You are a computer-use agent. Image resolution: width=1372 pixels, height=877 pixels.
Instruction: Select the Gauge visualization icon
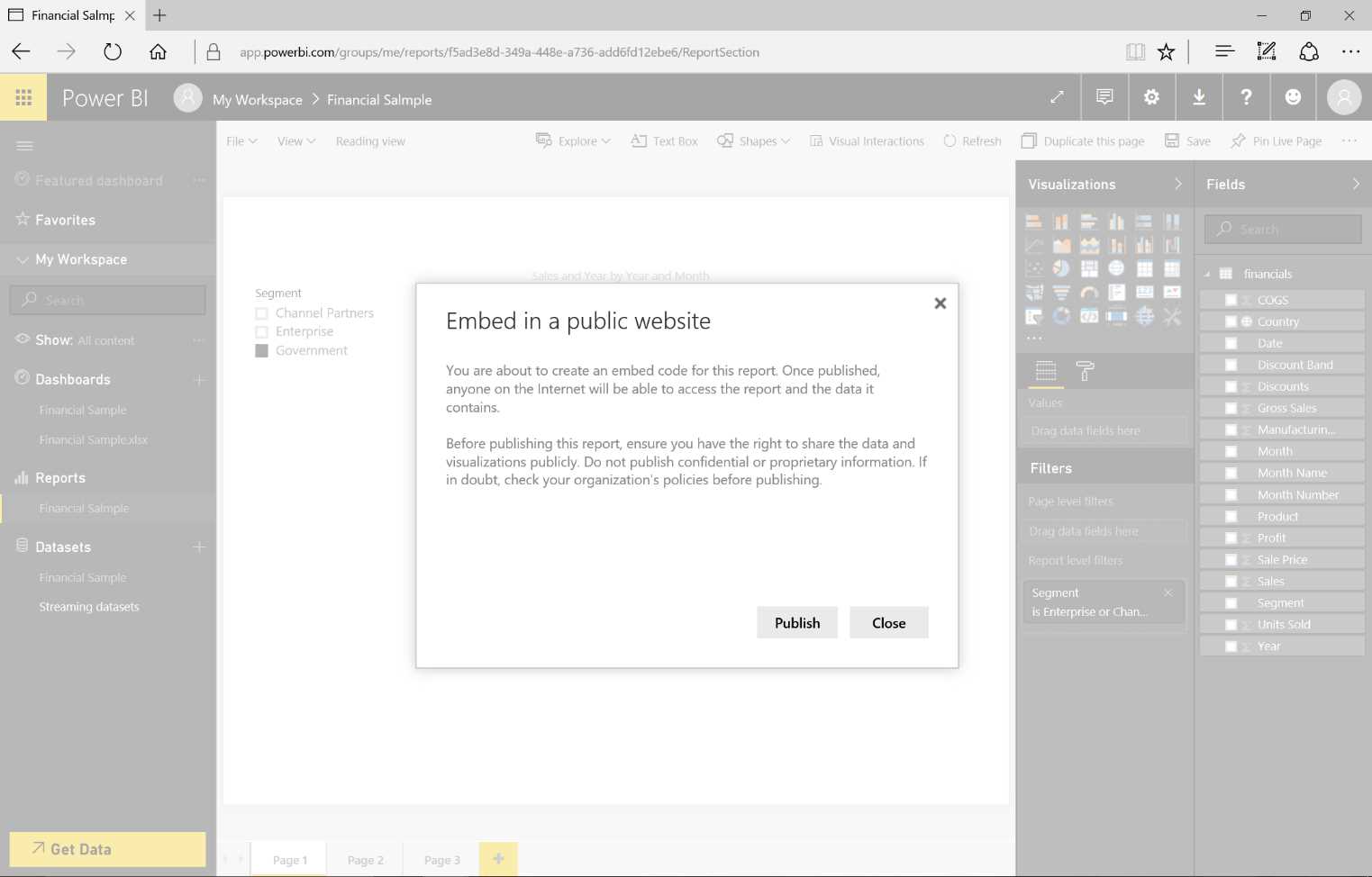point(1089,292)
